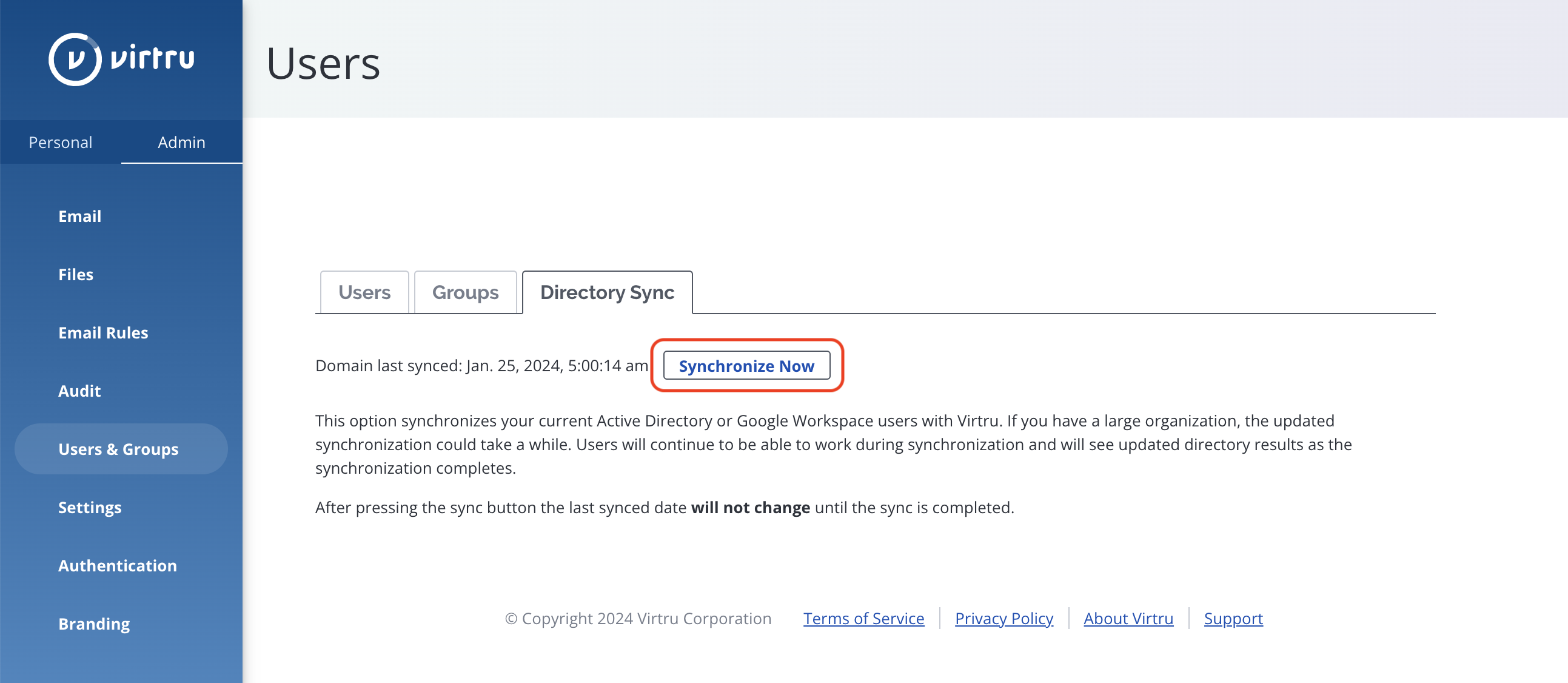The height and width of the screenshot is (683, 1568).
Task: Go to Email Rules in sidebar
Action: [x=103, y=332]
